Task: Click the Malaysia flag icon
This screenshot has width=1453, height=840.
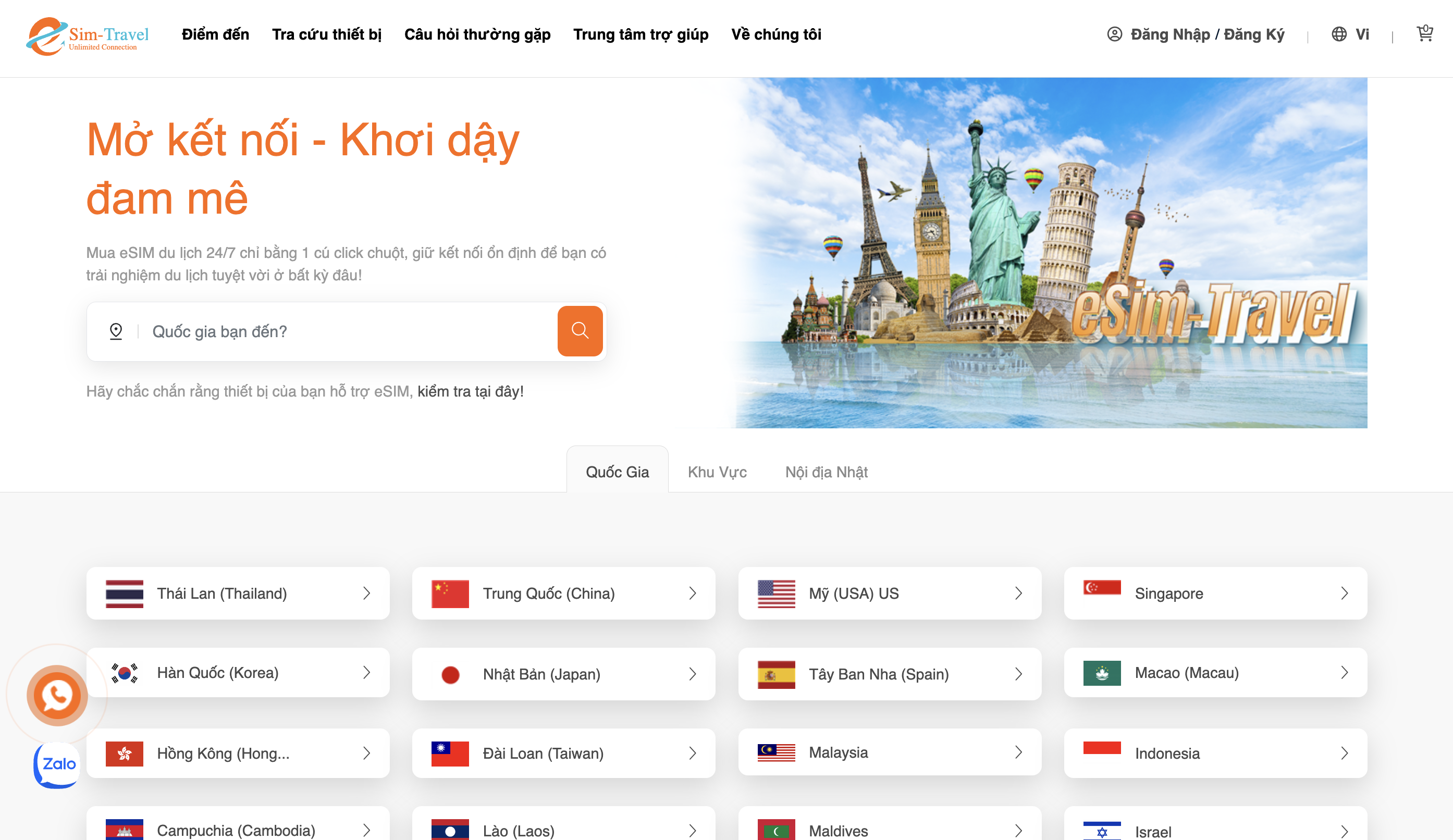Action: tap(776, 752)
